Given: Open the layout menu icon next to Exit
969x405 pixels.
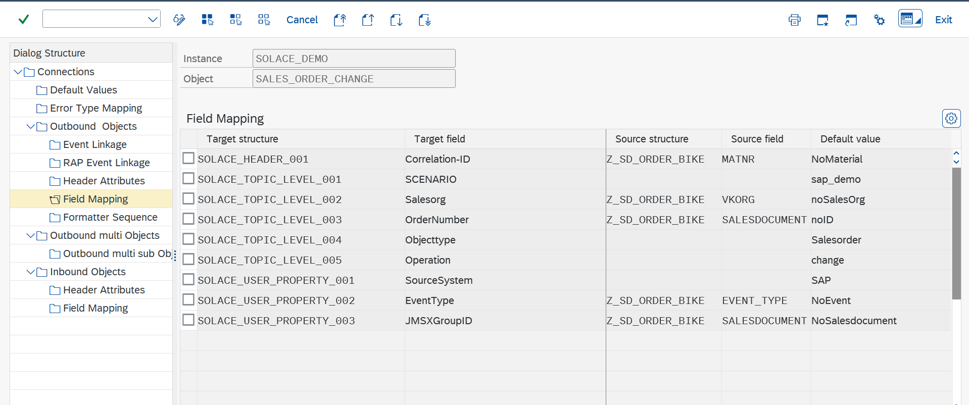Looking at the screenshot, I should pyautogui.click(x=910, y=19).
